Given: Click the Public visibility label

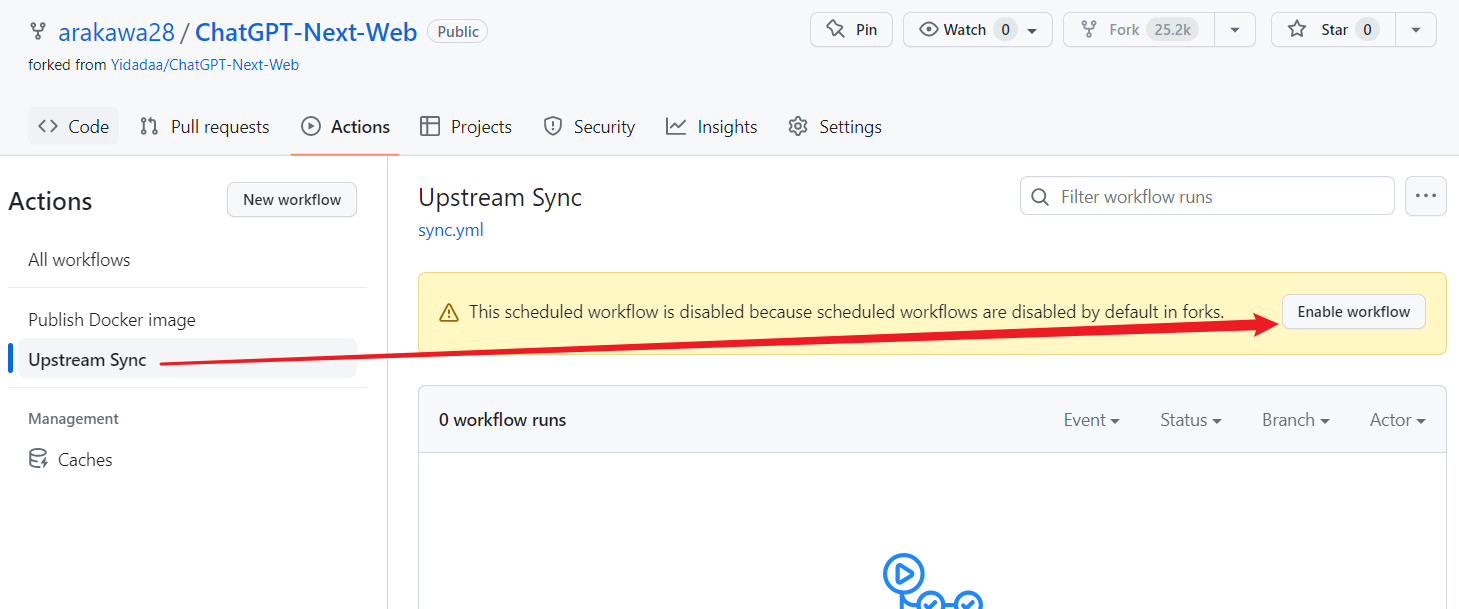Looking at the screenshot, I should click(458, 32).
